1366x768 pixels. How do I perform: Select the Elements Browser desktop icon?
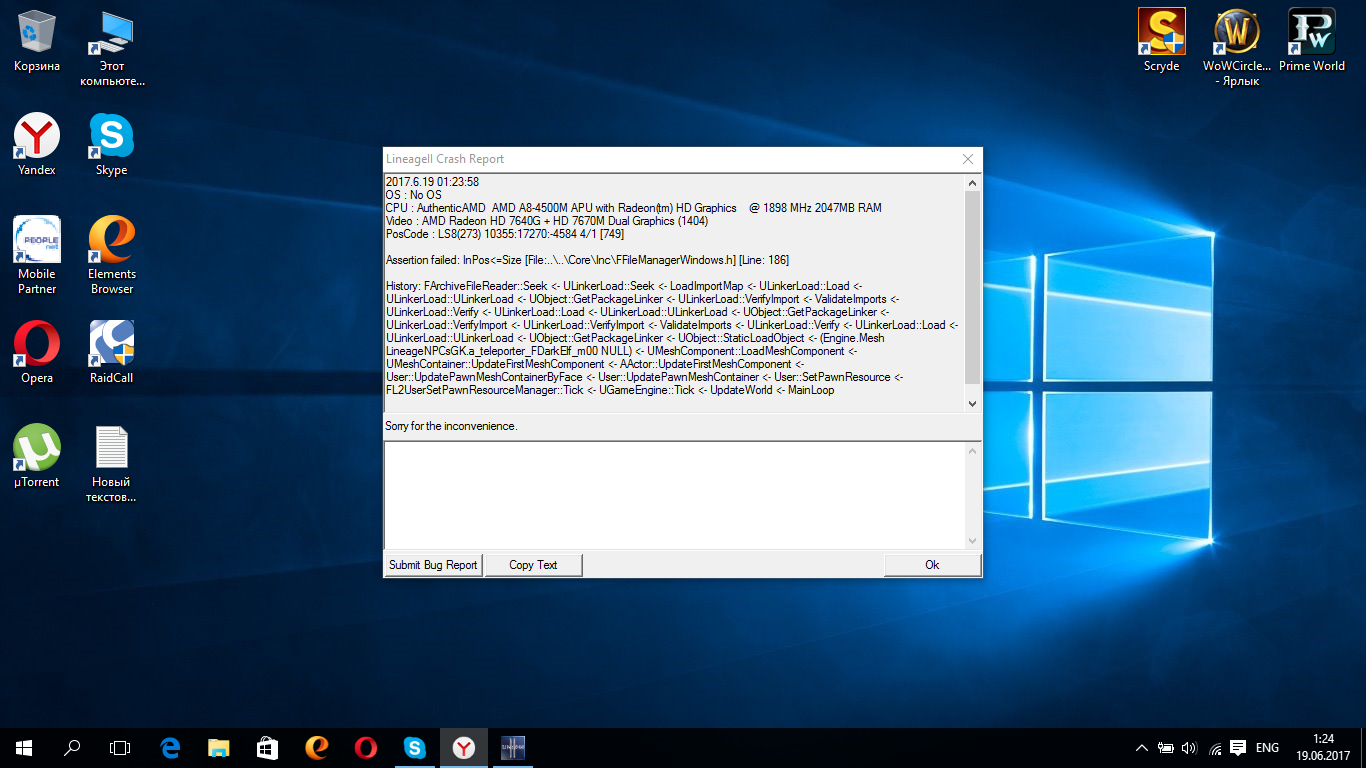pyautogui.click(x=112, y=241)
